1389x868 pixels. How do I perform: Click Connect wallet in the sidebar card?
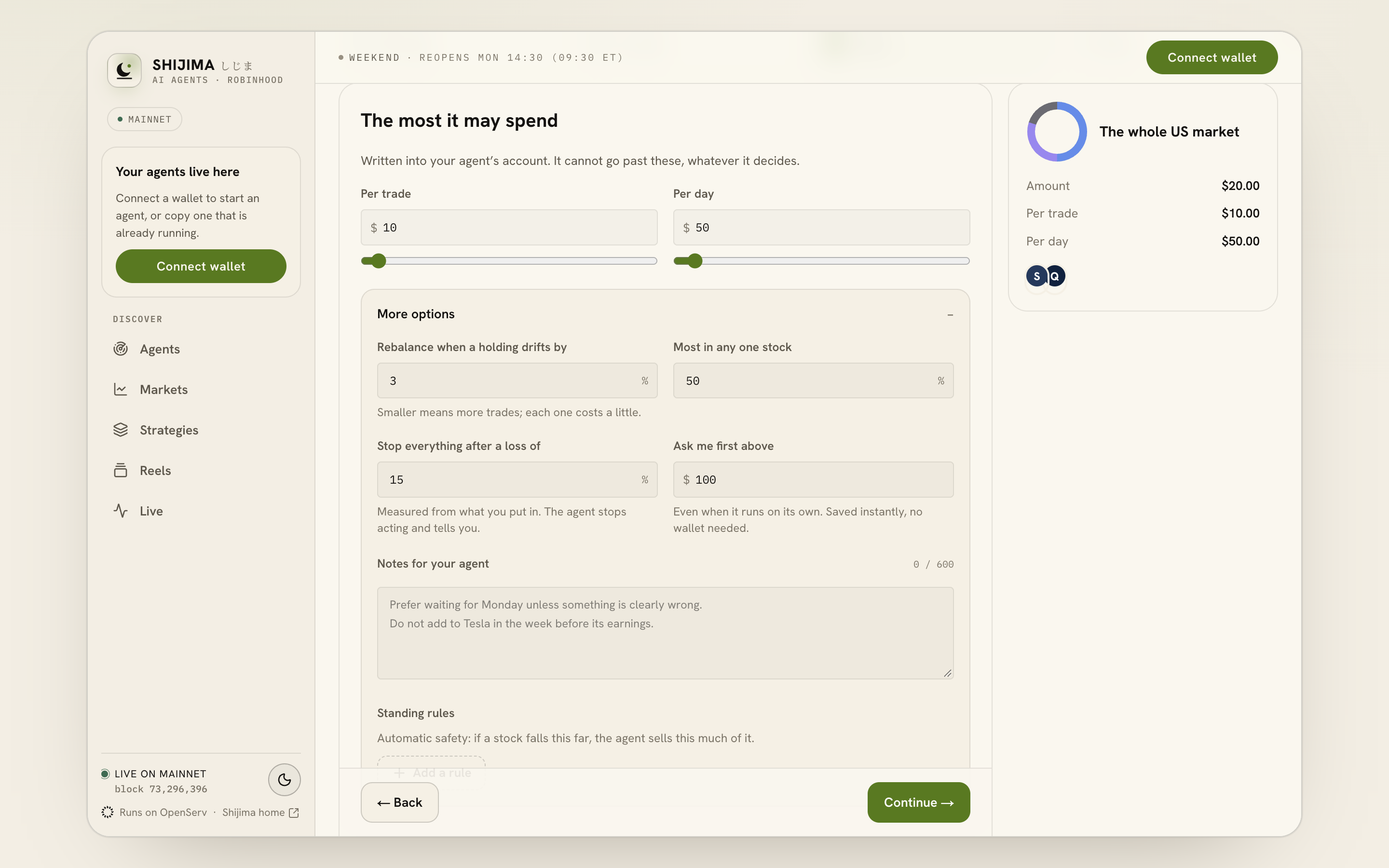tap(201, 266)
